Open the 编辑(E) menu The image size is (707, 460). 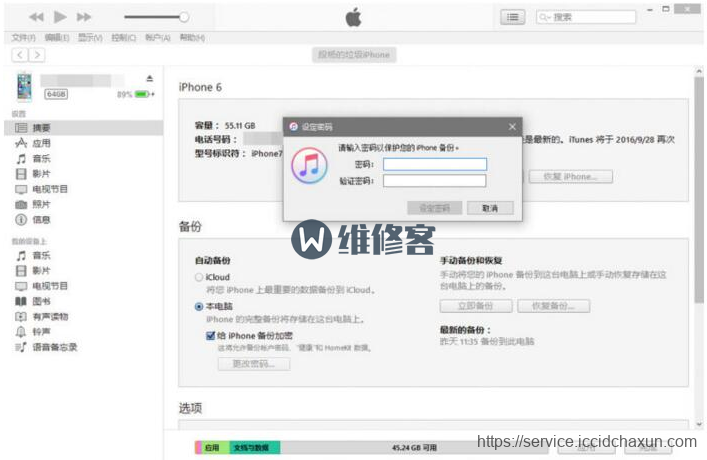[57, 37]
